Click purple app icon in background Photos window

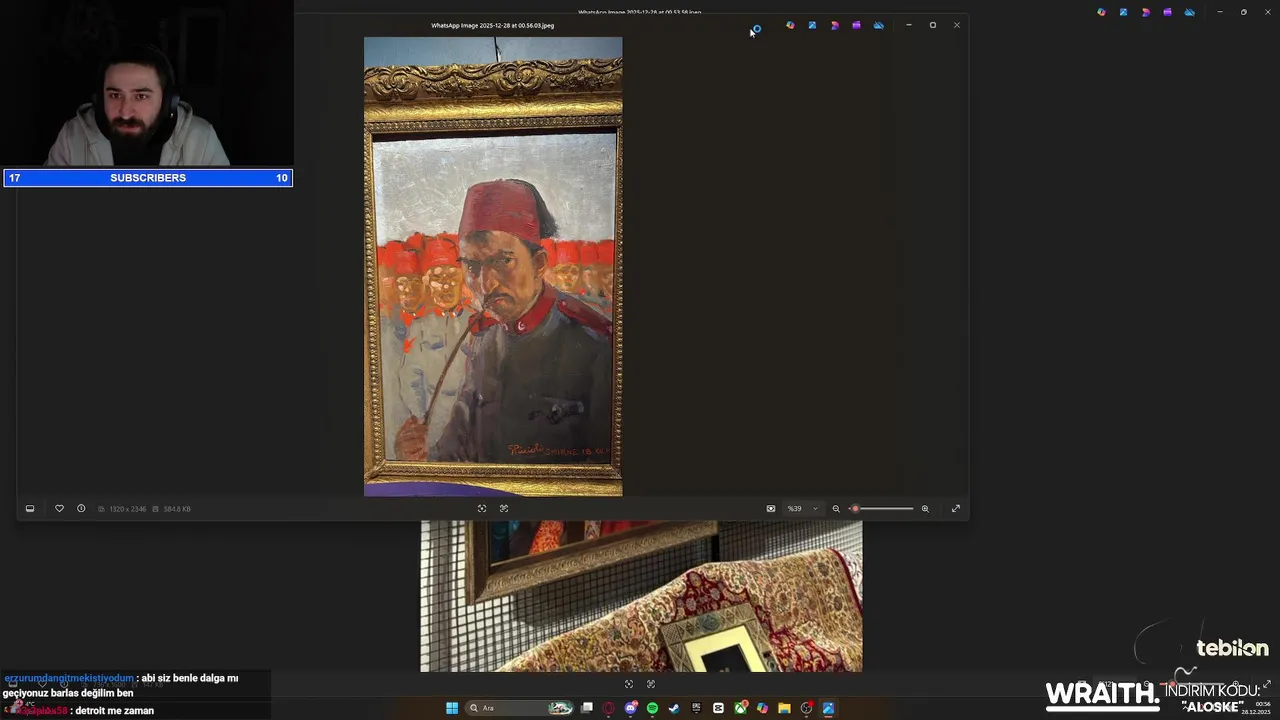point(1167,12)
